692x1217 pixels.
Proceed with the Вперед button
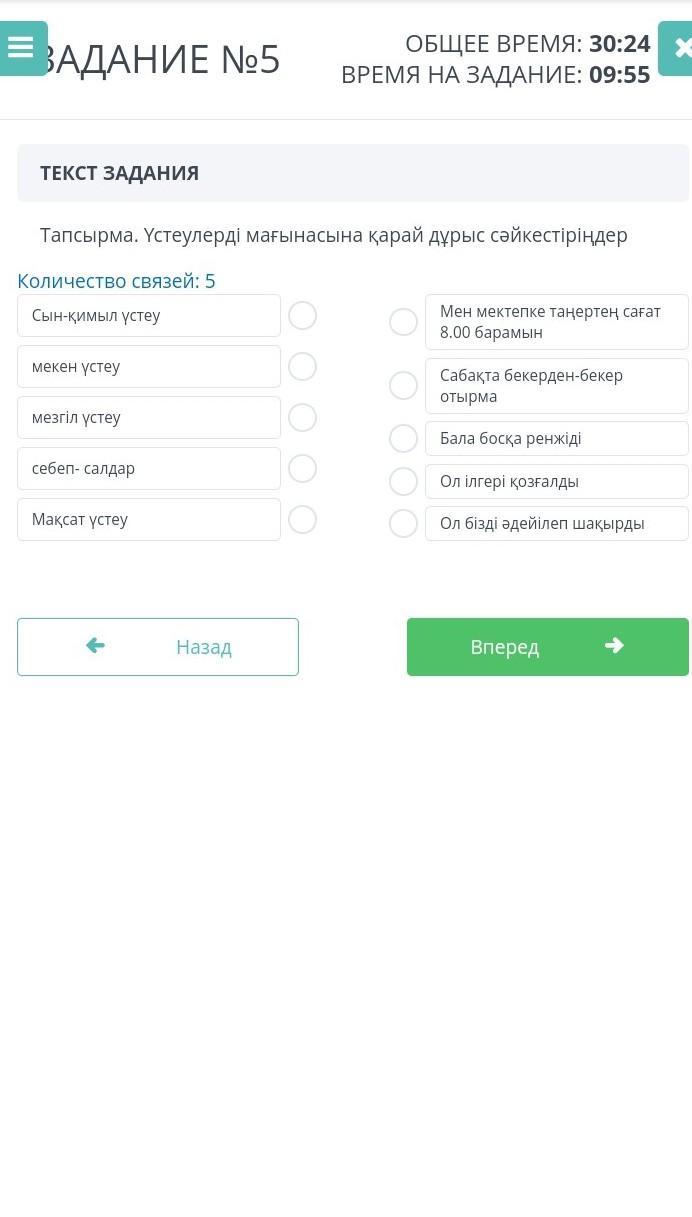(x=547, y=647)
